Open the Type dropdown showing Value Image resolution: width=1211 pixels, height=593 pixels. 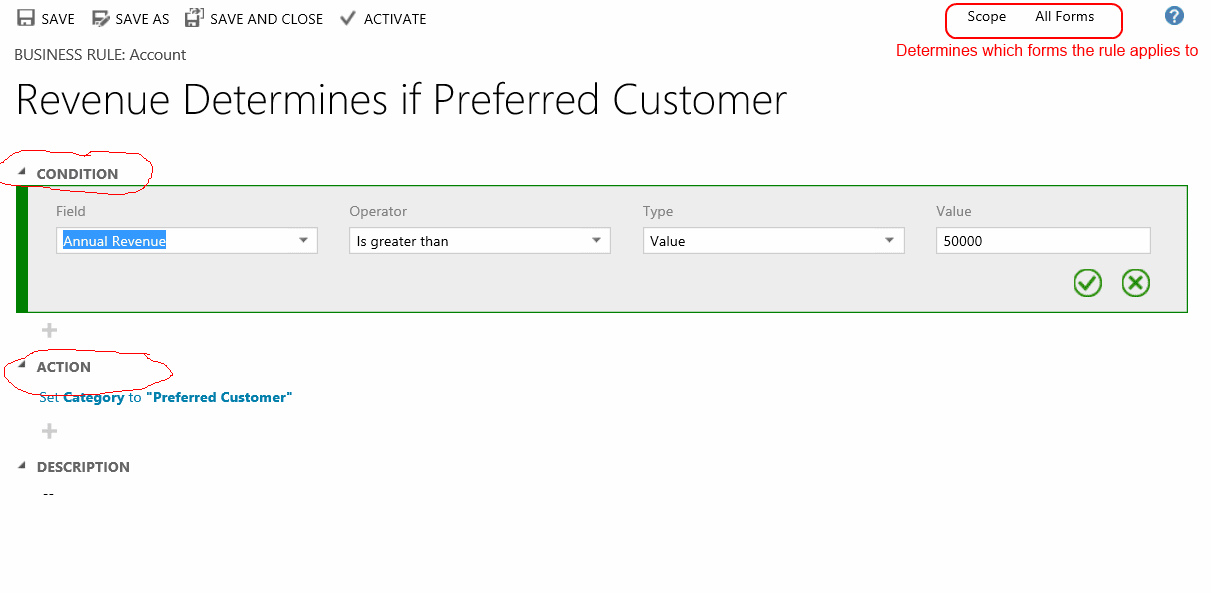[x=889, y=240]
